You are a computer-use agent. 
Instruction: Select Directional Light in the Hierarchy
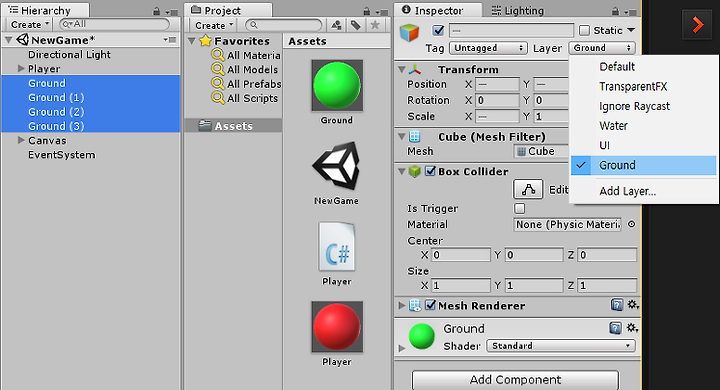click(90, 54)
